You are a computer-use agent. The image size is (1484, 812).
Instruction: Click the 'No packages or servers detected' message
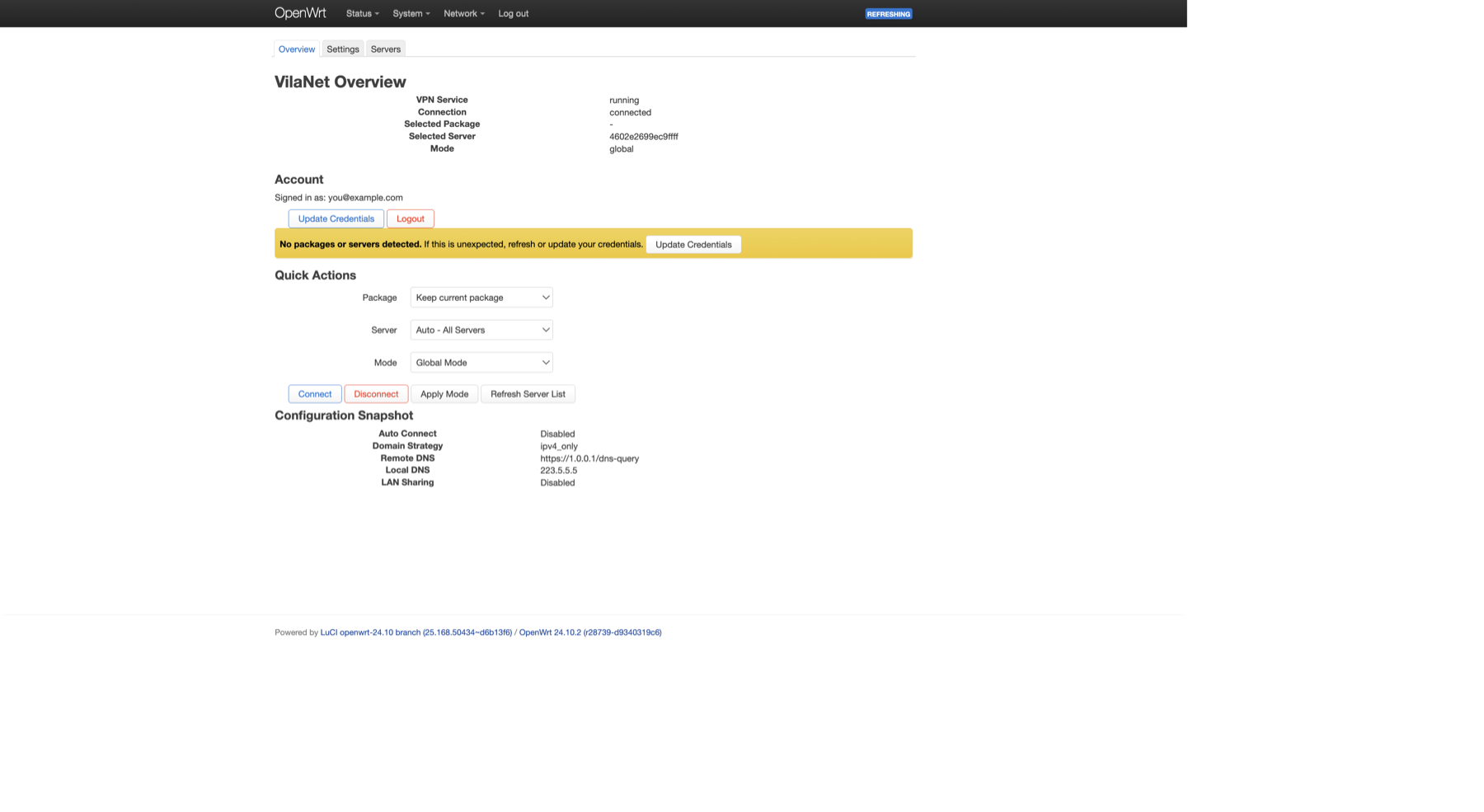tap(350, 244)
